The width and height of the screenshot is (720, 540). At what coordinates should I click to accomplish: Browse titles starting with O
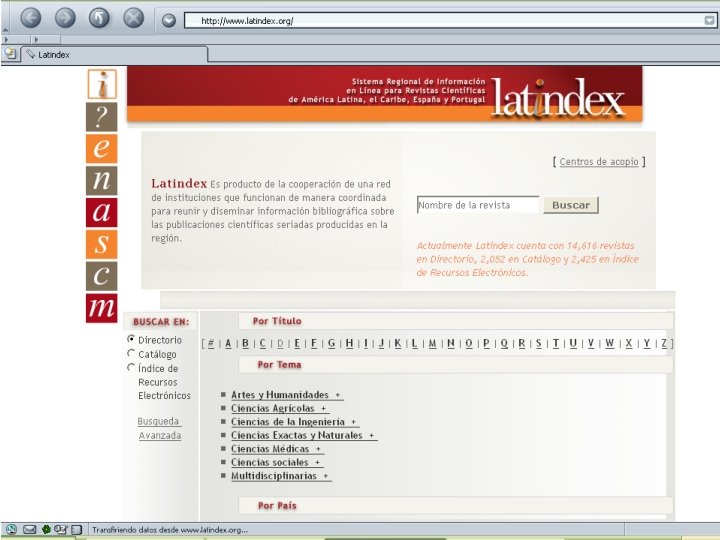[469, 343]
